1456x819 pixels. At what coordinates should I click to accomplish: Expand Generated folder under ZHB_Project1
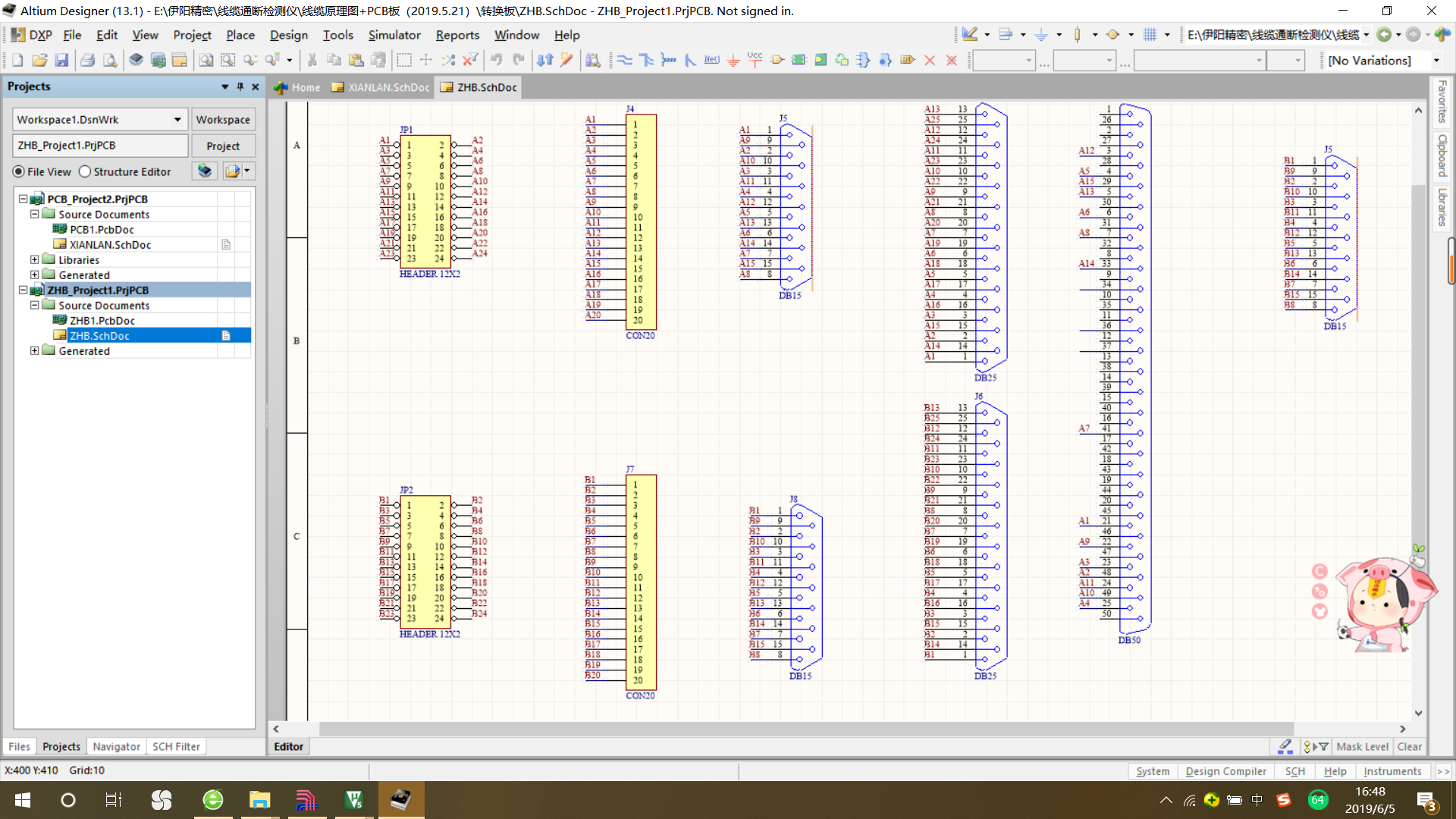pos(34,350)
